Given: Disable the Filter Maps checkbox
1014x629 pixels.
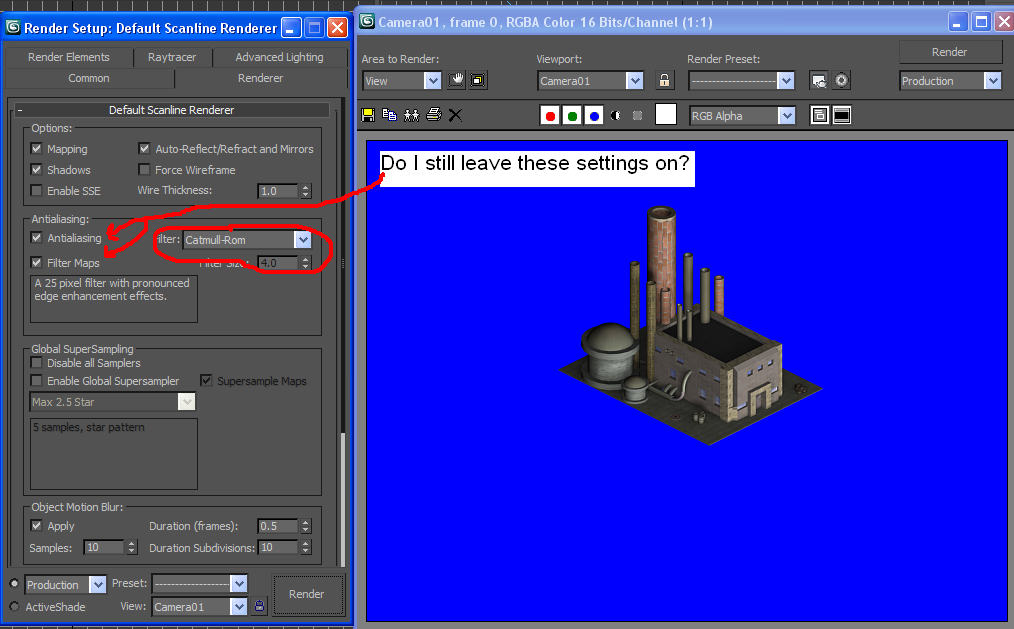Looking at the screenshot, I should coord(37,263).
